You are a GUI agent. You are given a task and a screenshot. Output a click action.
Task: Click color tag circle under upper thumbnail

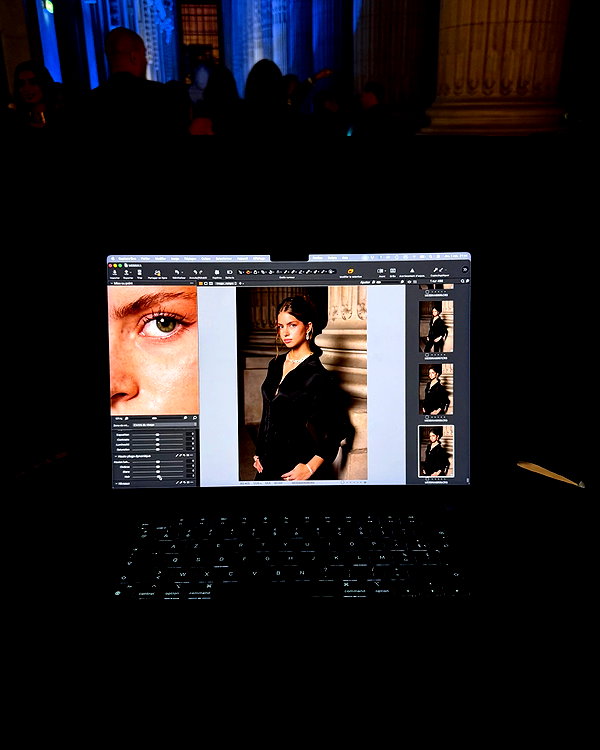(427, 355)
